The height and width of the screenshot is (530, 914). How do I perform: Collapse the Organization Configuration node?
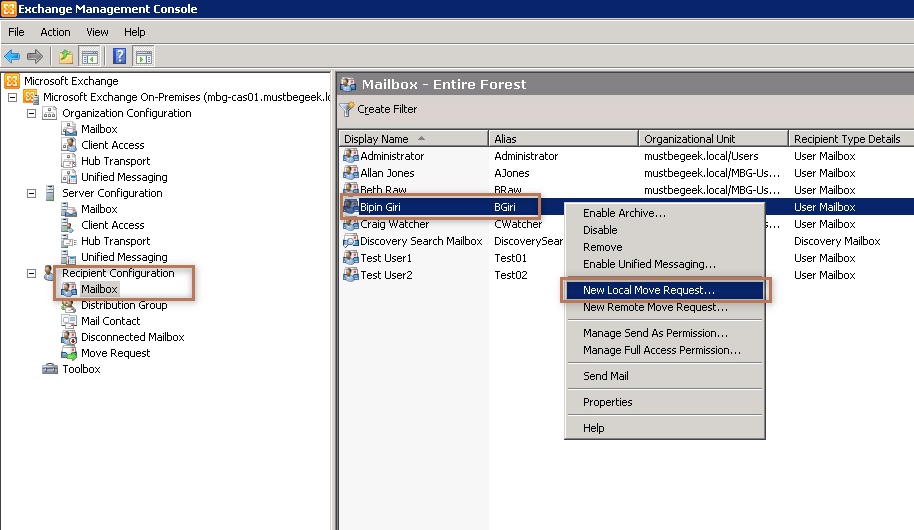pyautogui.click(x=31, y=113)
